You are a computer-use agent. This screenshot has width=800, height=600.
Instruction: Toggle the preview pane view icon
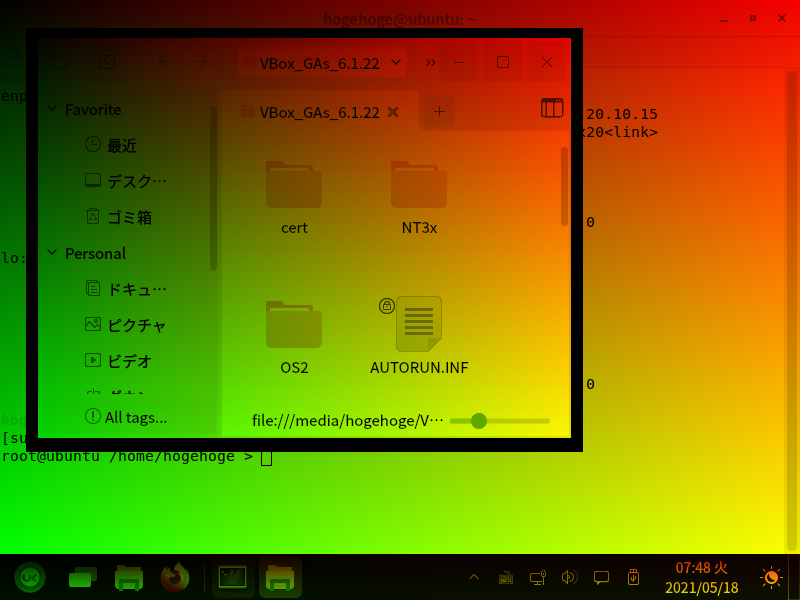coord(552,108)
